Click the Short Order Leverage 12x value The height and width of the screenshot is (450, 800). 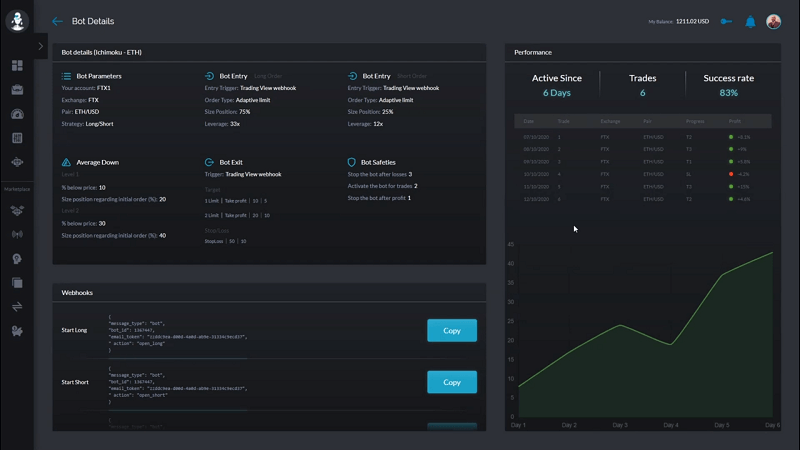(x=378, y=124)
